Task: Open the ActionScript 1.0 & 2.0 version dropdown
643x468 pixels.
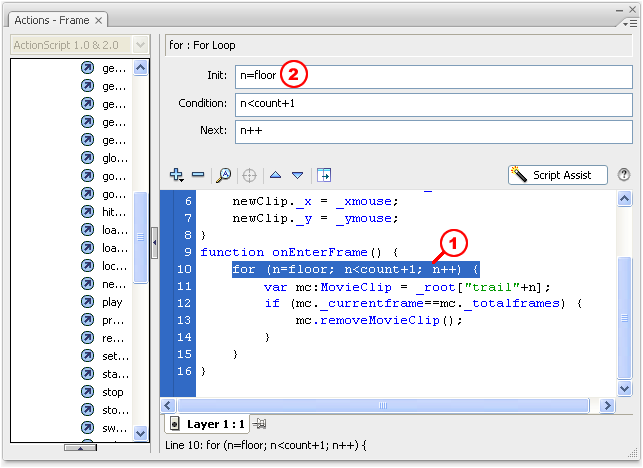Action: 79,45
